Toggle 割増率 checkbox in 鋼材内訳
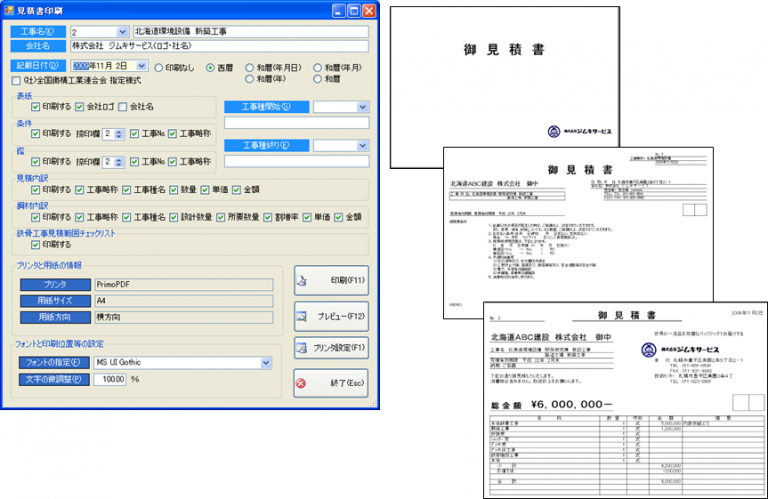Image resolution: width=768 pixels, height=499 pixels. (267, 217)
